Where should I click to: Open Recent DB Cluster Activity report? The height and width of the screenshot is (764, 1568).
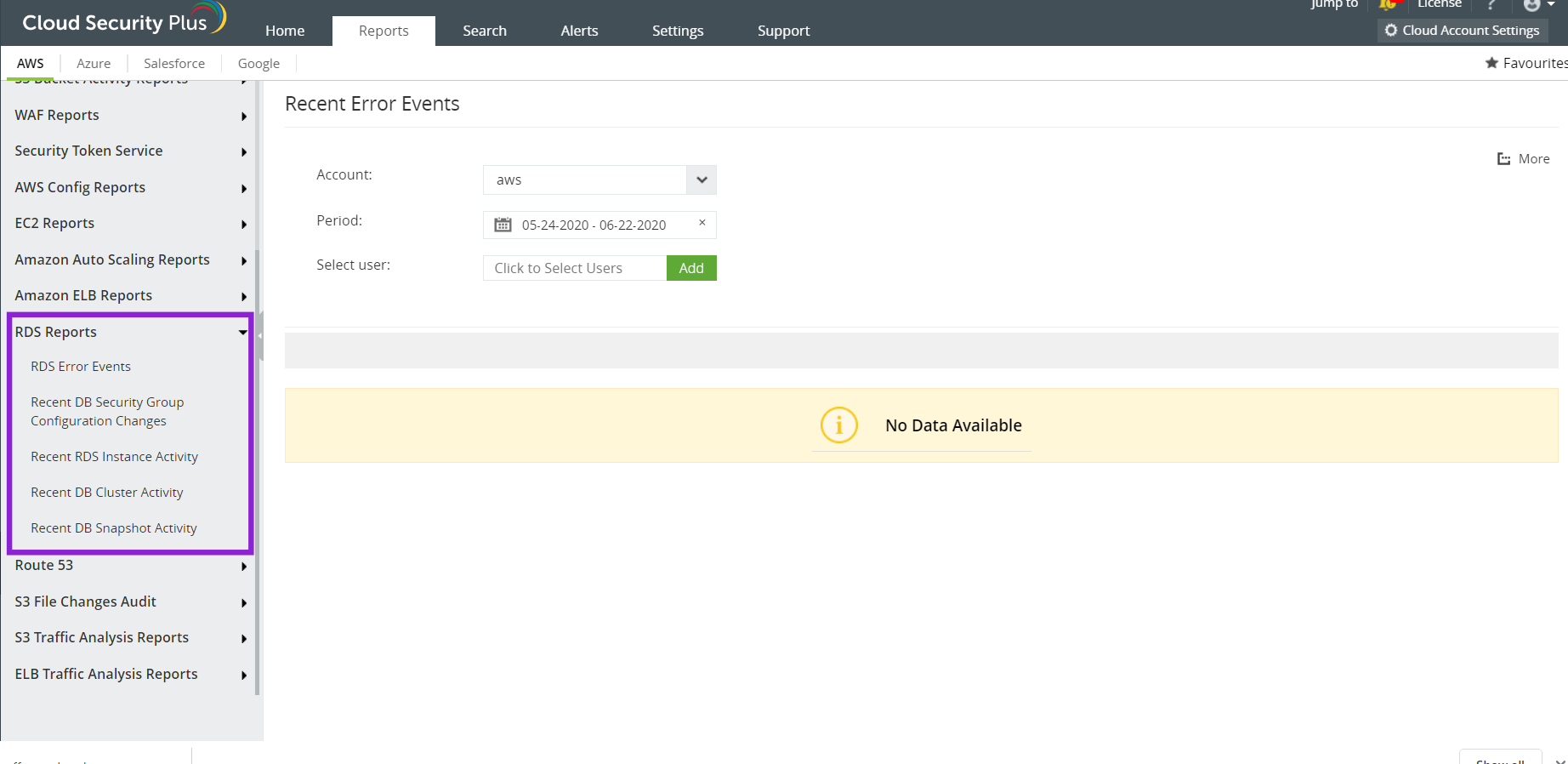(x=106, y=493)
